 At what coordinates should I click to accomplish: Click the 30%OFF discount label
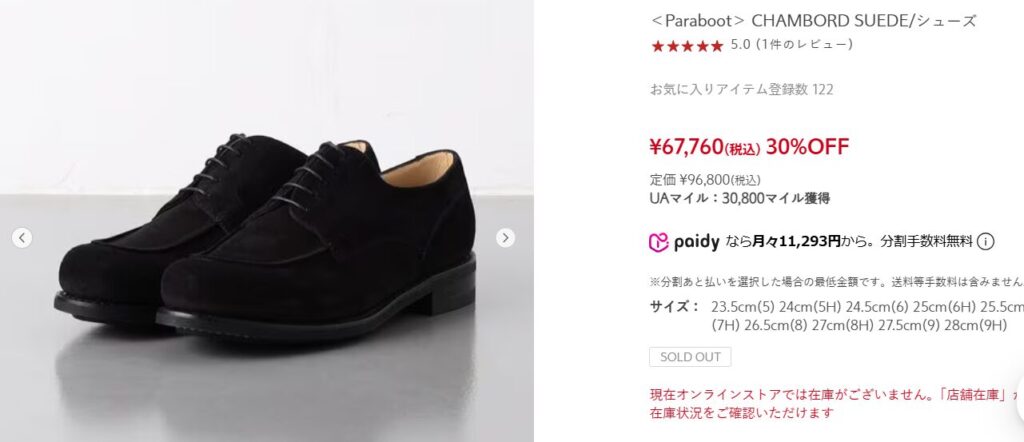[x=807, y=147]
